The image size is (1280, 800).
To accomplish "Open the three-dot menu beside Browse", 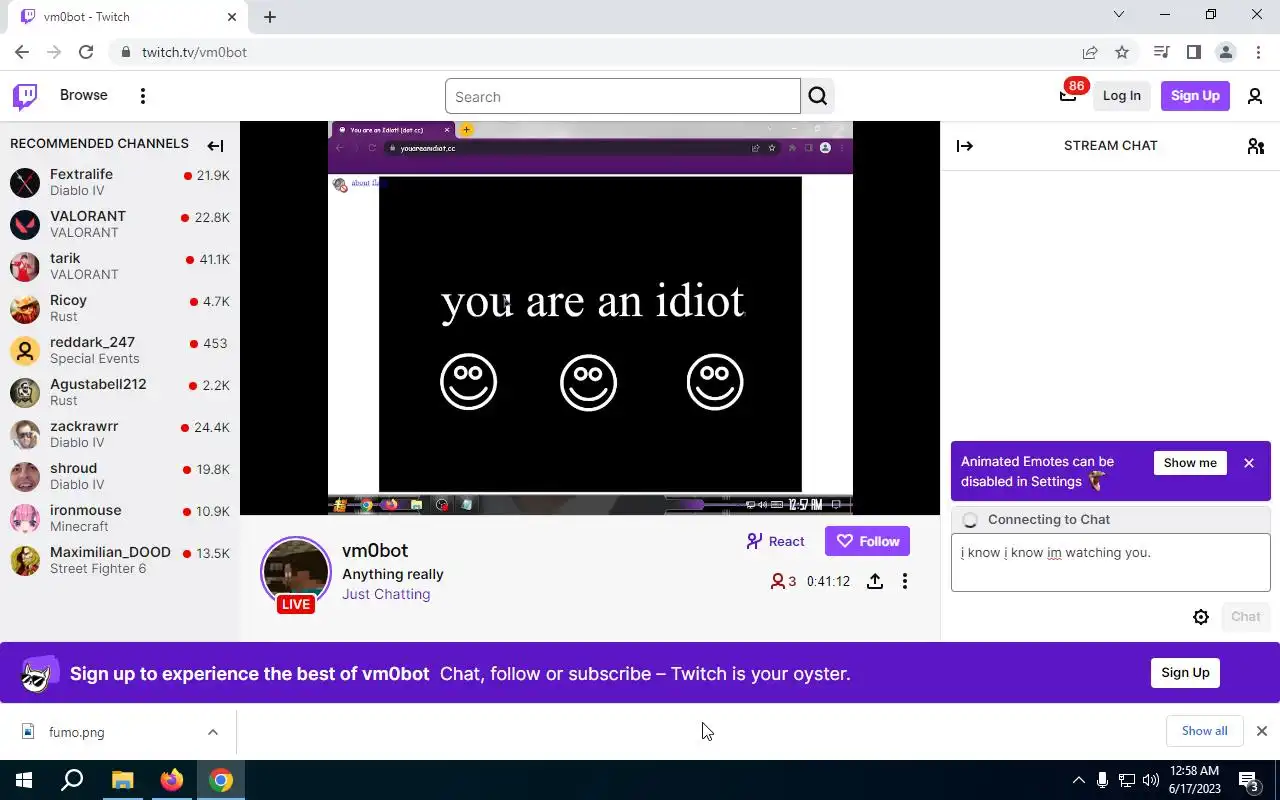I will [x=143, y=96].
